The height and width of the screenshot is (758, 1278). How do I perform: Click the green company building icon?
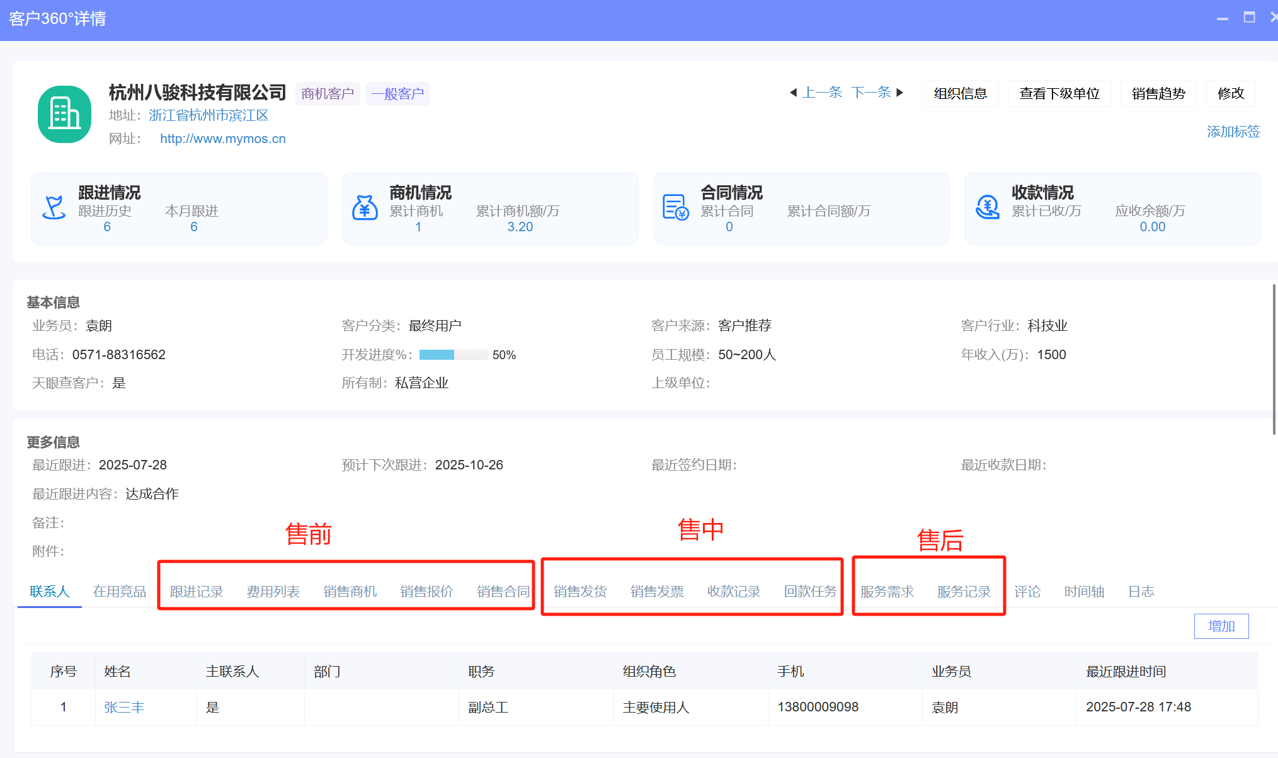point(65,114)
